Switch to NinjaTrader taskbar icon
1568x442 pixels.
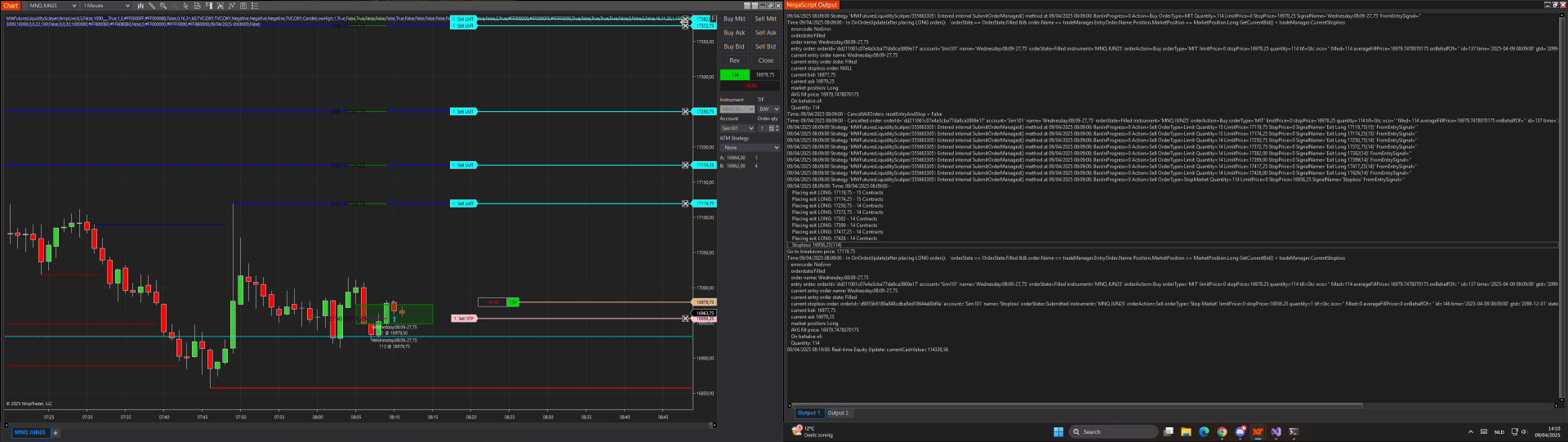(1258, 431)
